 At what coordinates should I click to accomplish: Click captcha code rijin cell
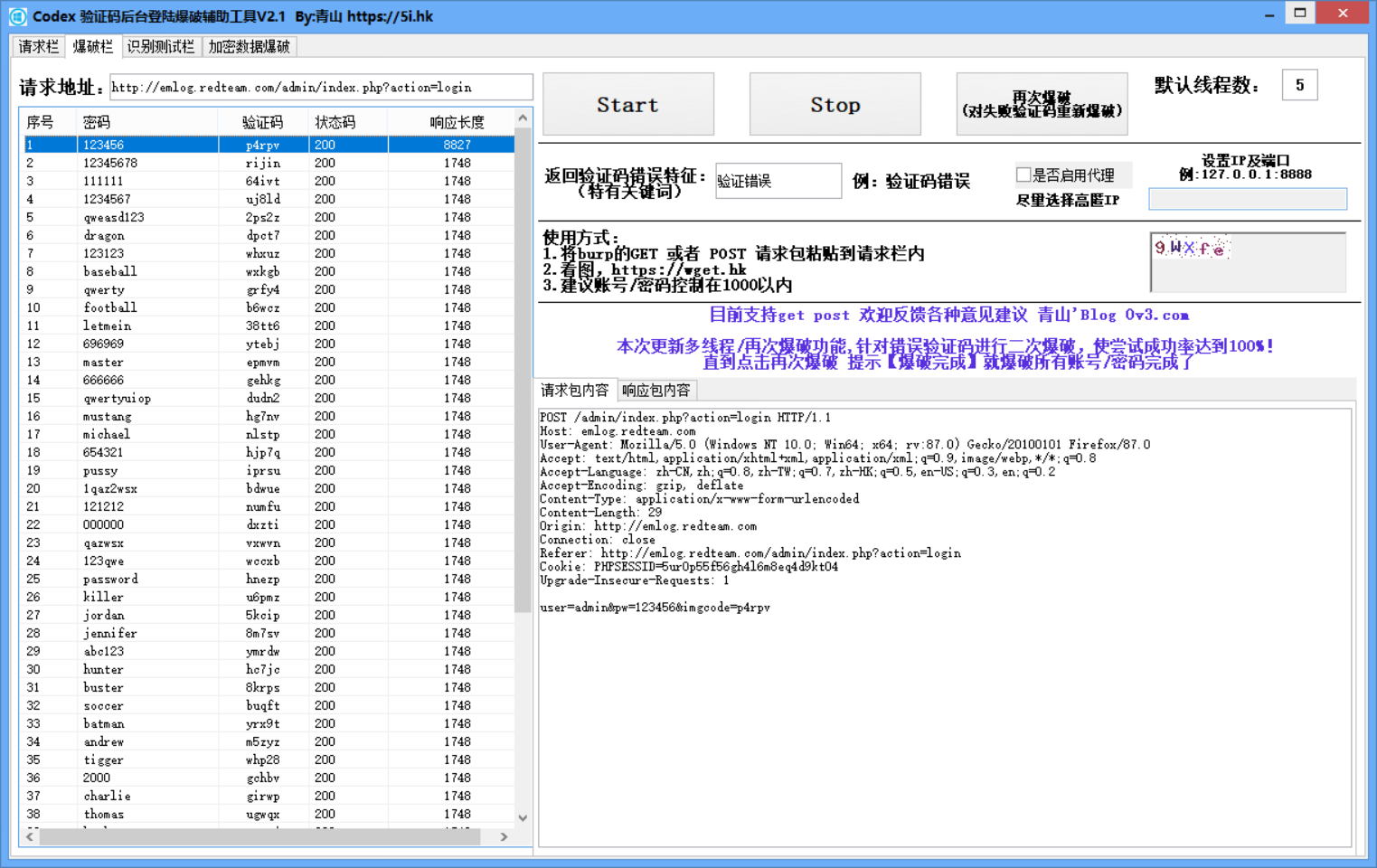[x=263, y=163]
